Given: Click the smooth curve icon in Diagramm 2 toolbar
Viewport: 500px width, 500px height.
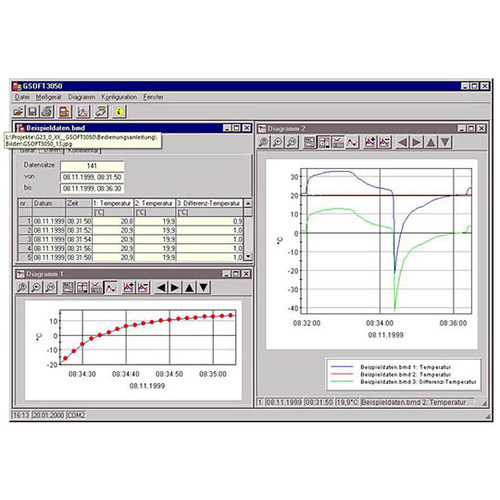Looking at the screenshot, I should click(352, 142).
